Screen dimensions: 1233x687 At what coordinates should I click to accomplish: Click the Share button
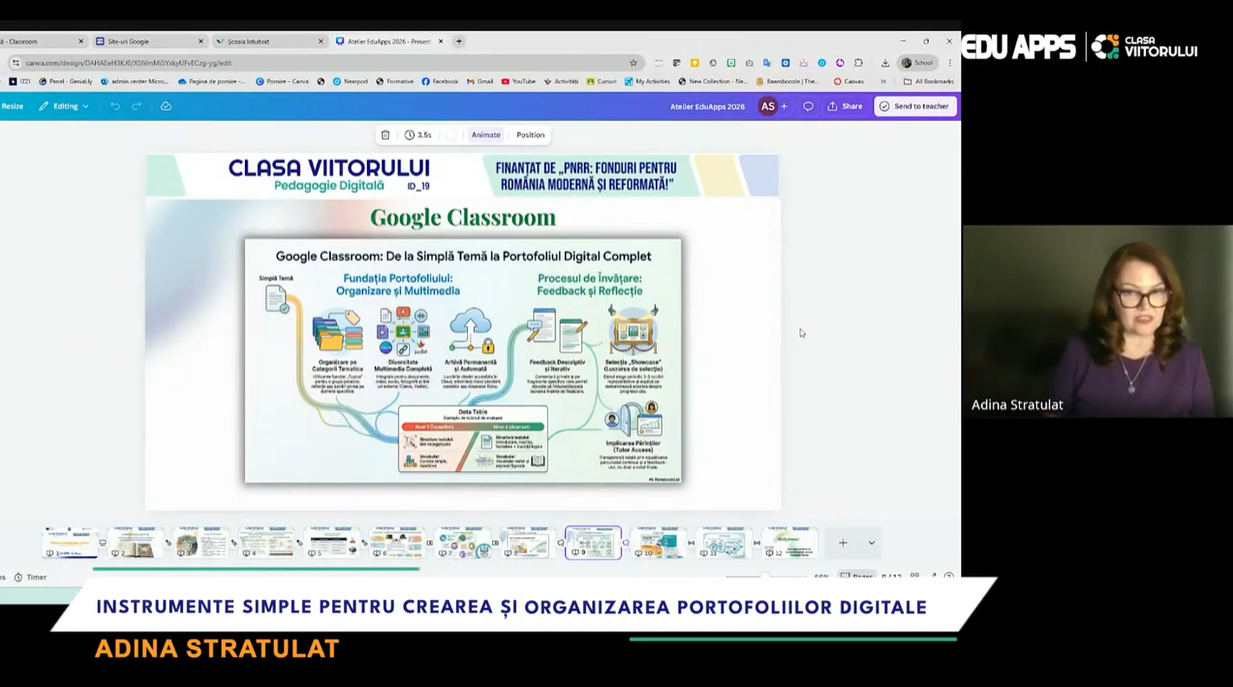pyautogui.click(x=845, y=106)
